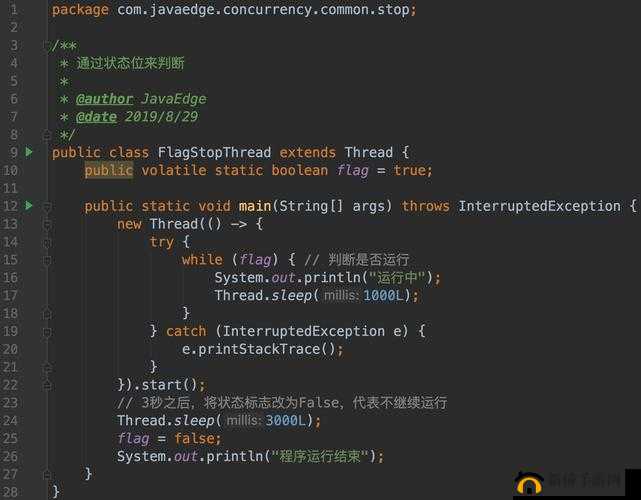Click the run icon beside class FlagStopThread
The height and width of the screenshot is (500, 641).
29,152
